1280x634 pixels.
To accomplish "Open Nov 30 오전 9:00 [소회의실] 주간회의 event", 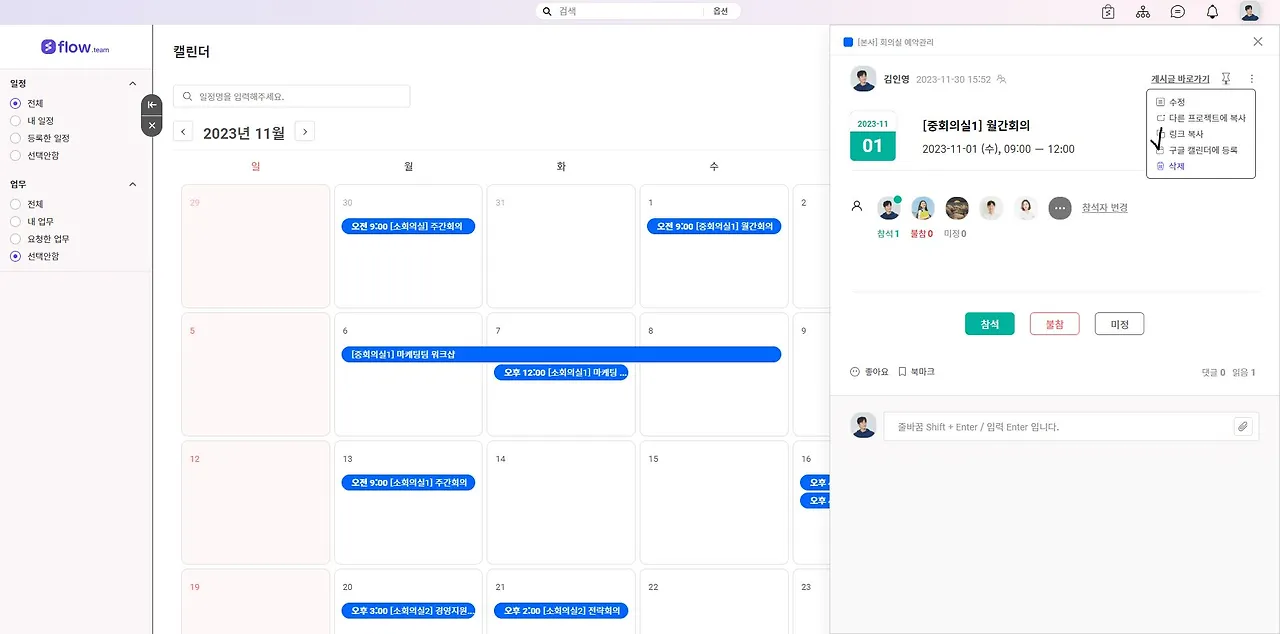I will (x=408, y=227).
